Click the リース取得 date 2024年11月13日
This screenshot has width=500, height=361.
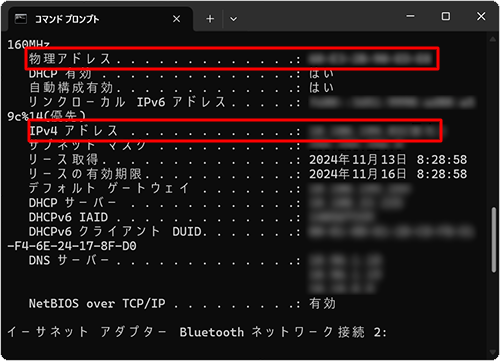[357, 159]
